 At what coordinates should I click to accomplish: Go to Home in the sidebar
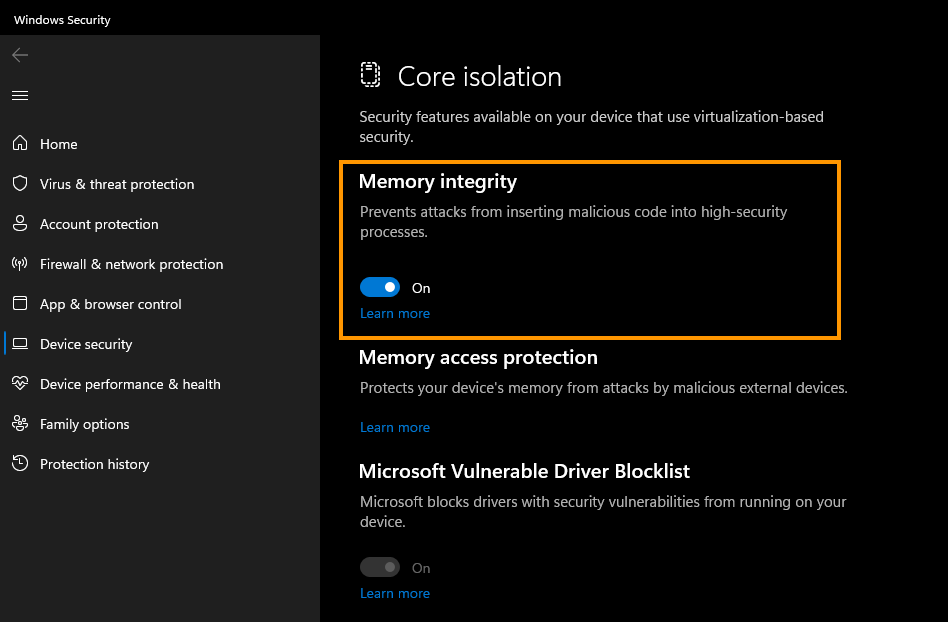pyautogui.click(x=59, y=144)
